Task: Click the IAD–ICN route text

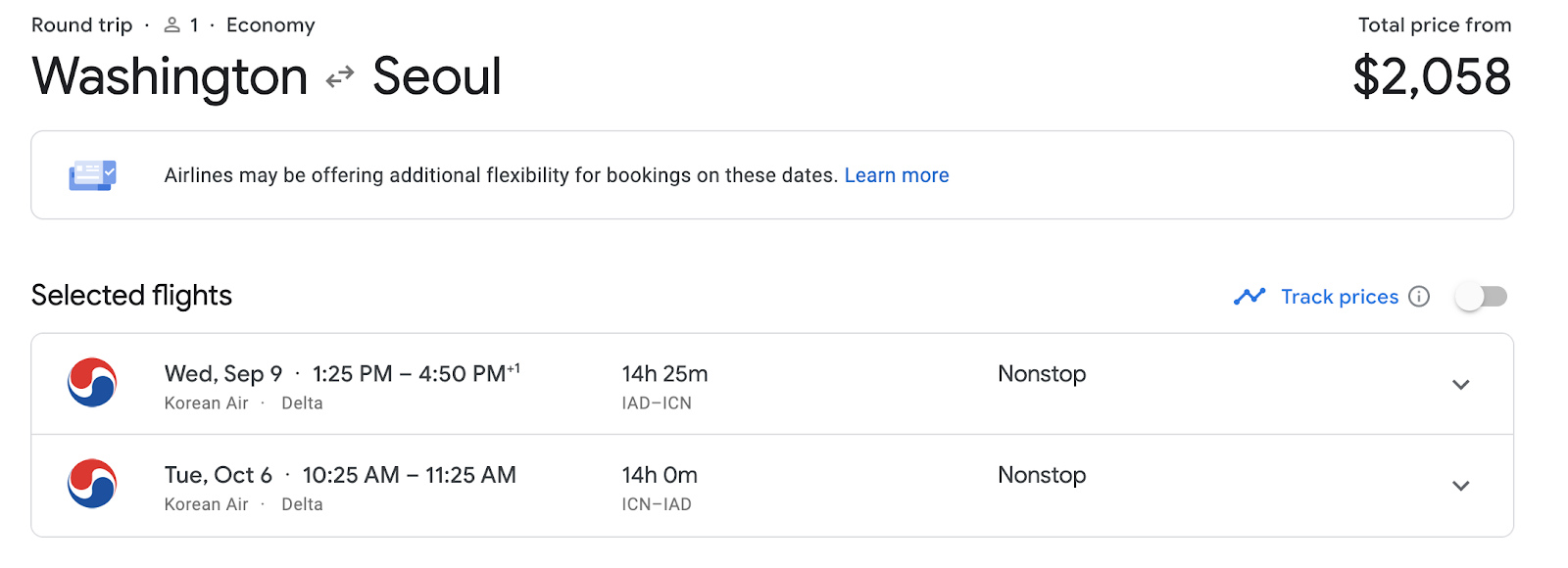Action: pos(657,403)
